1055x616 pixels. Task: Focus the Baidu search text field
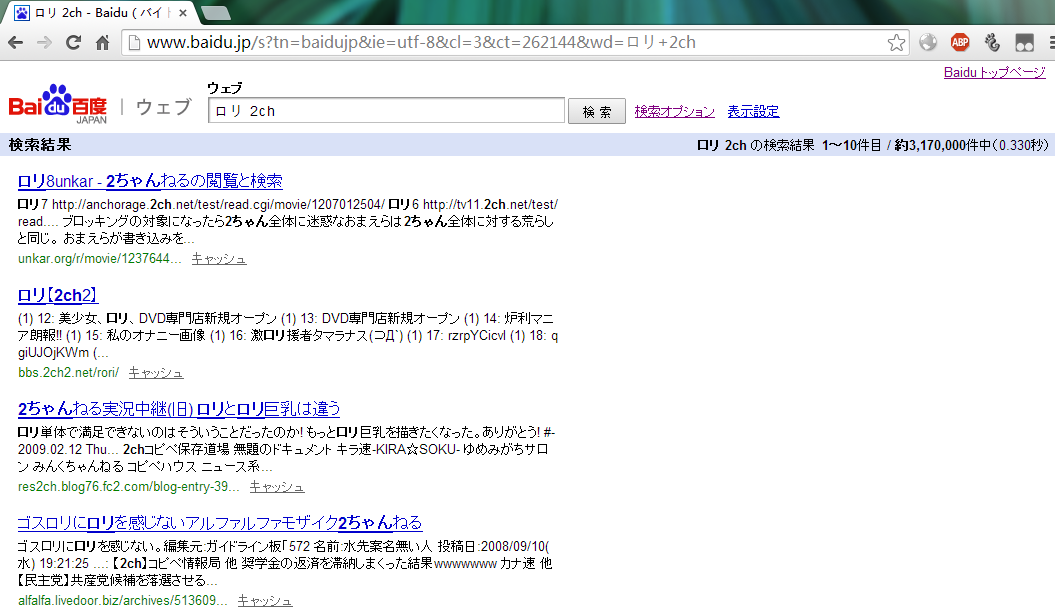coord(386,111)
